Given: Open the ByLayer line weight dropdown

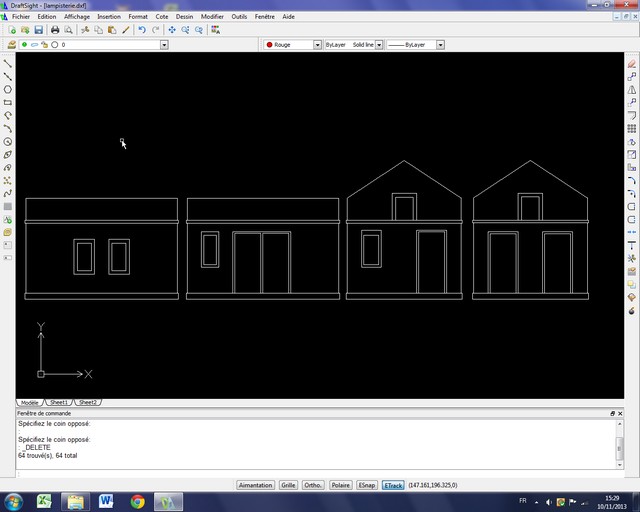Looking at the screenshot, I should click(x=440, y=45).
